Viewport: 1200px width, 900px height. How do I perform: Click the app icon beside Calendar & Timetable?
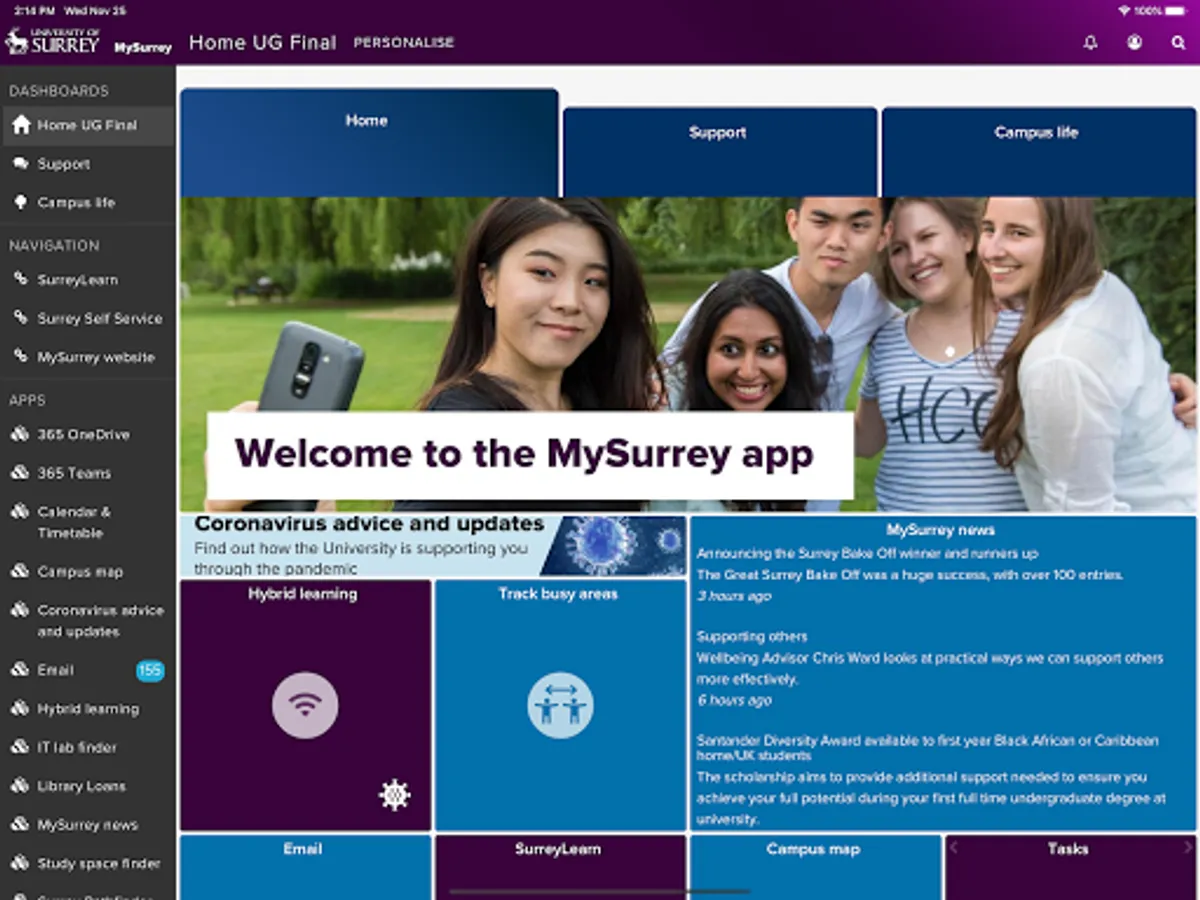click(x=21, y=511)
